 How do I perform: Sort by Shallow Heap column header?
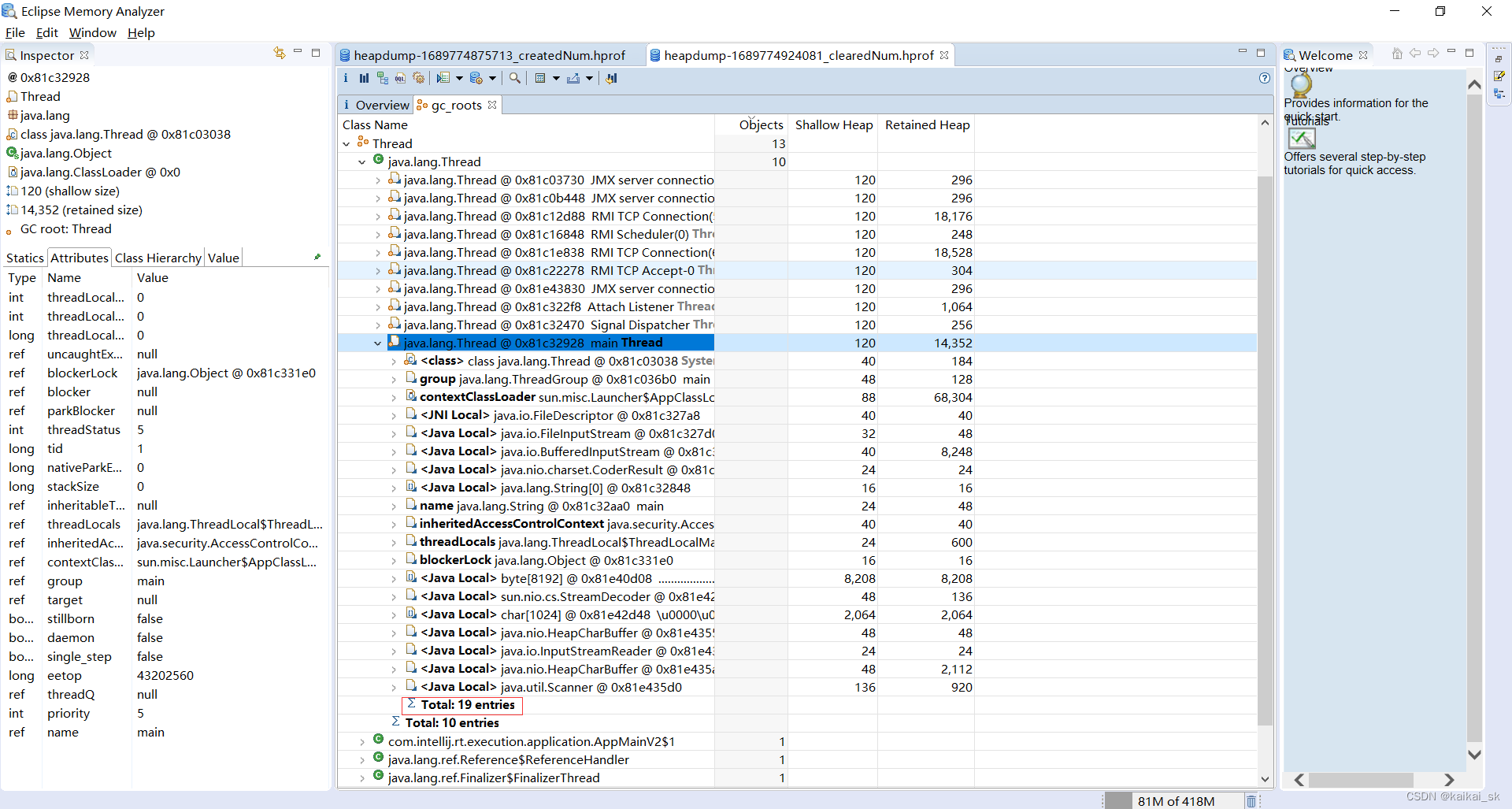point(834,125)
